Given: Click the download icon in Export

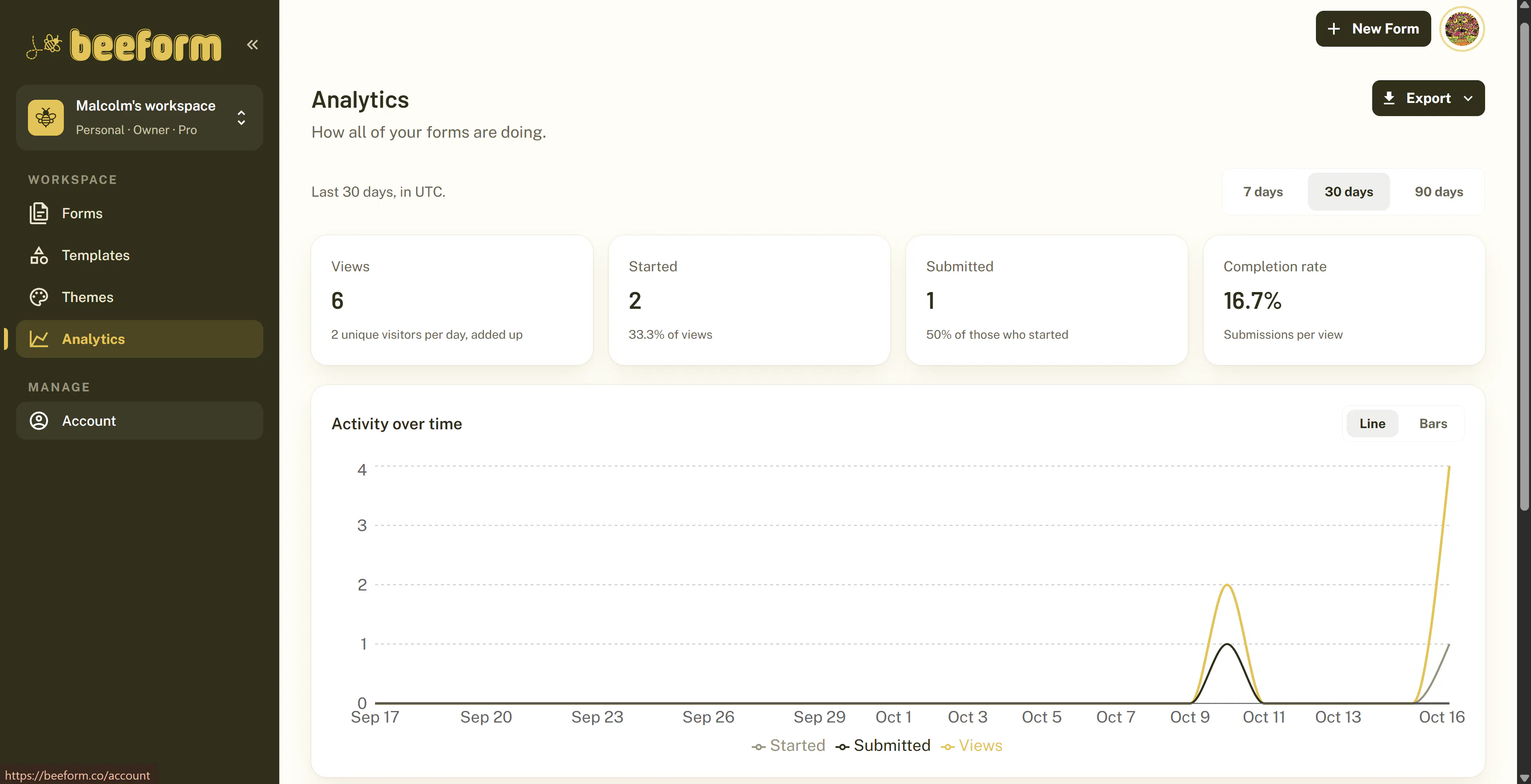Looking at the screenshot, I should pos(1389,98).
